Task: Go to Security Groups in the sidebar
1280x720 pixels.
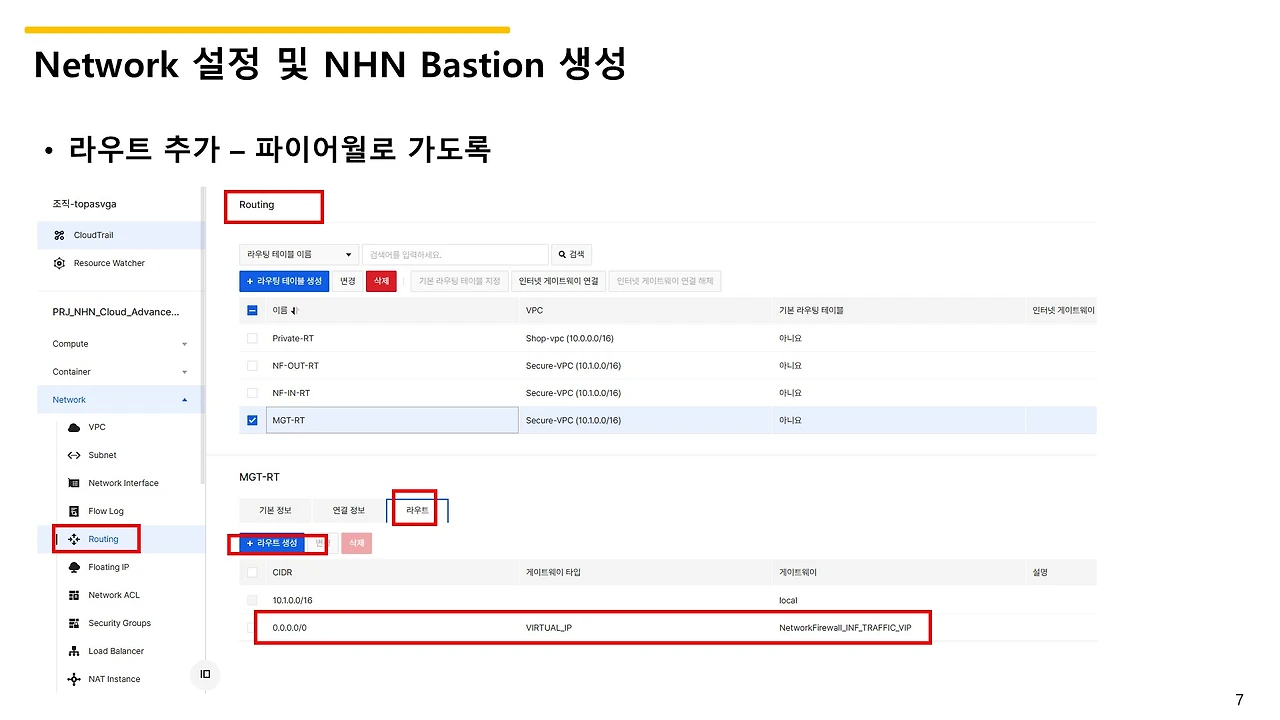Action: pyautogui.click(x=120, y=623)
